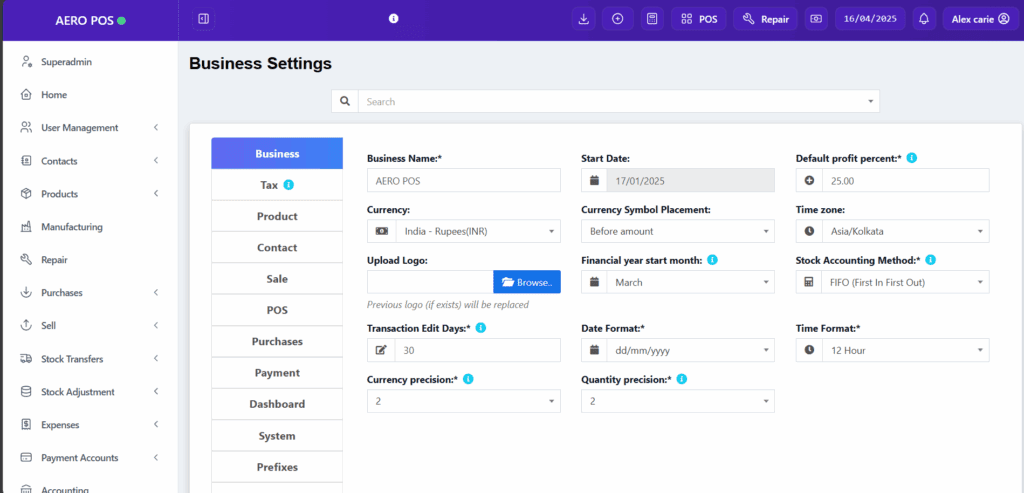Click info icon beside Stock Accounting Method

(x=930, y=260)
